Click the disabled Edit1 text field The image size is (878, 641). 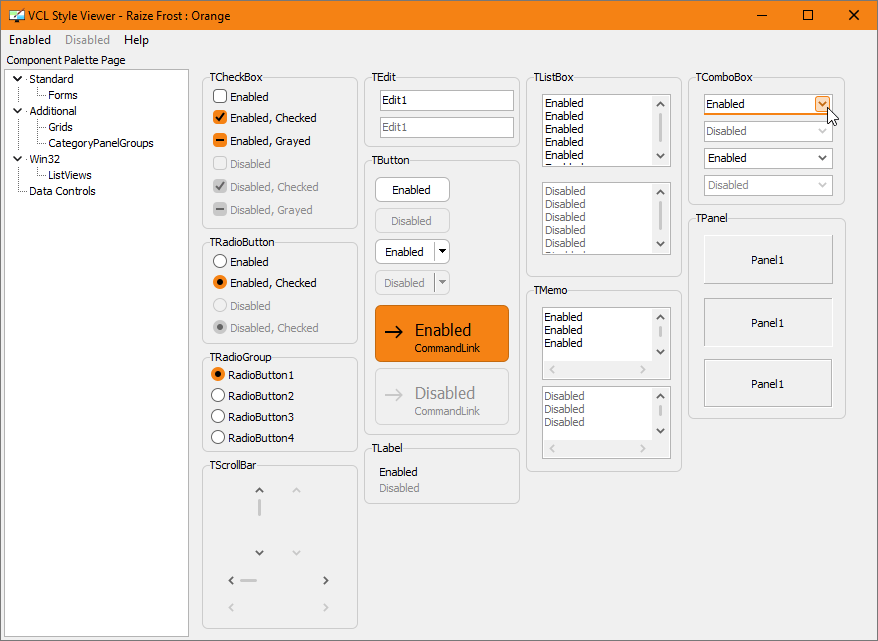(447, 127)
